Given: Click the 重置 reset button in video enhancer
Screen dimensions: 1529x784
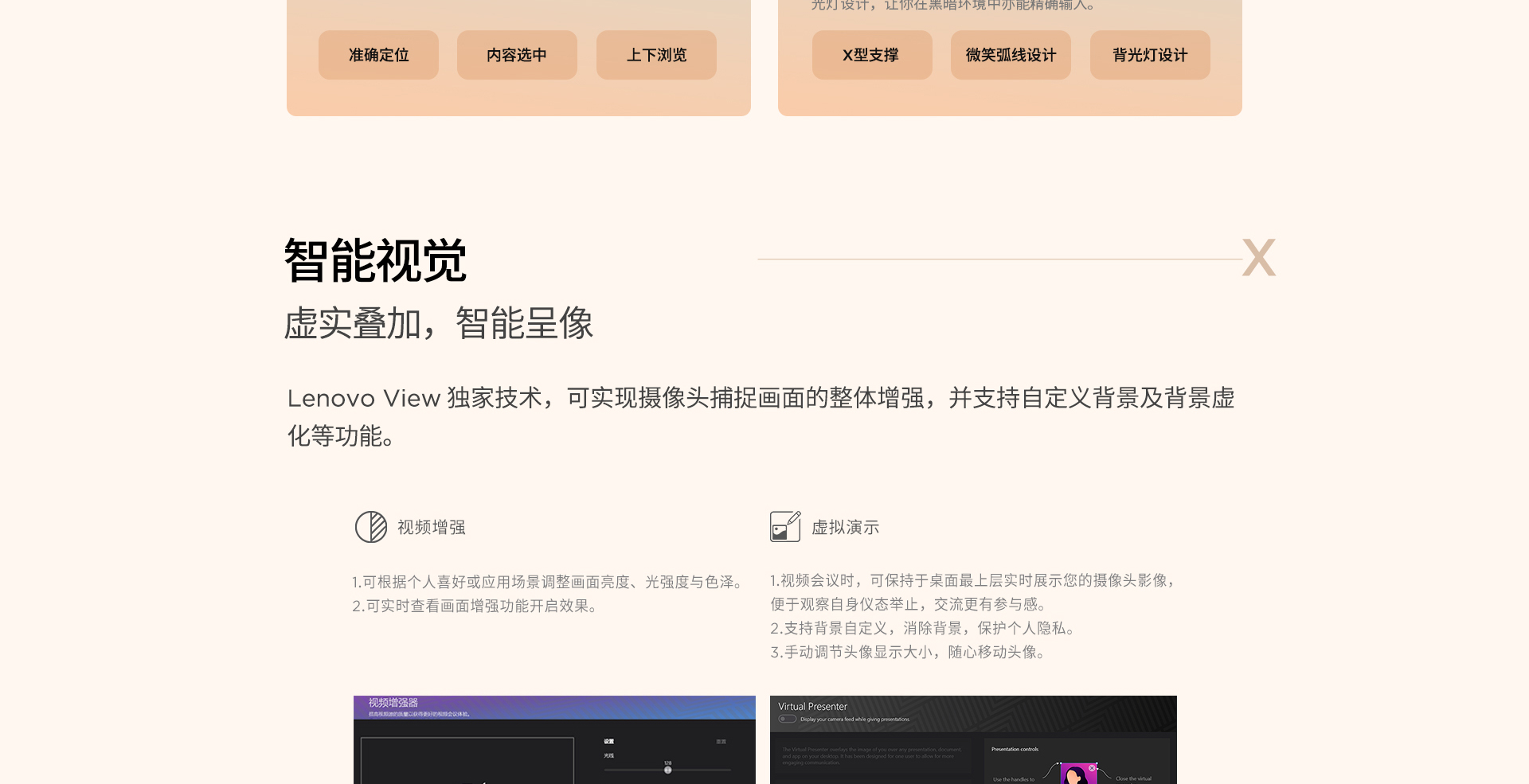Looking at the screenshot, I should tap(721, 741).
